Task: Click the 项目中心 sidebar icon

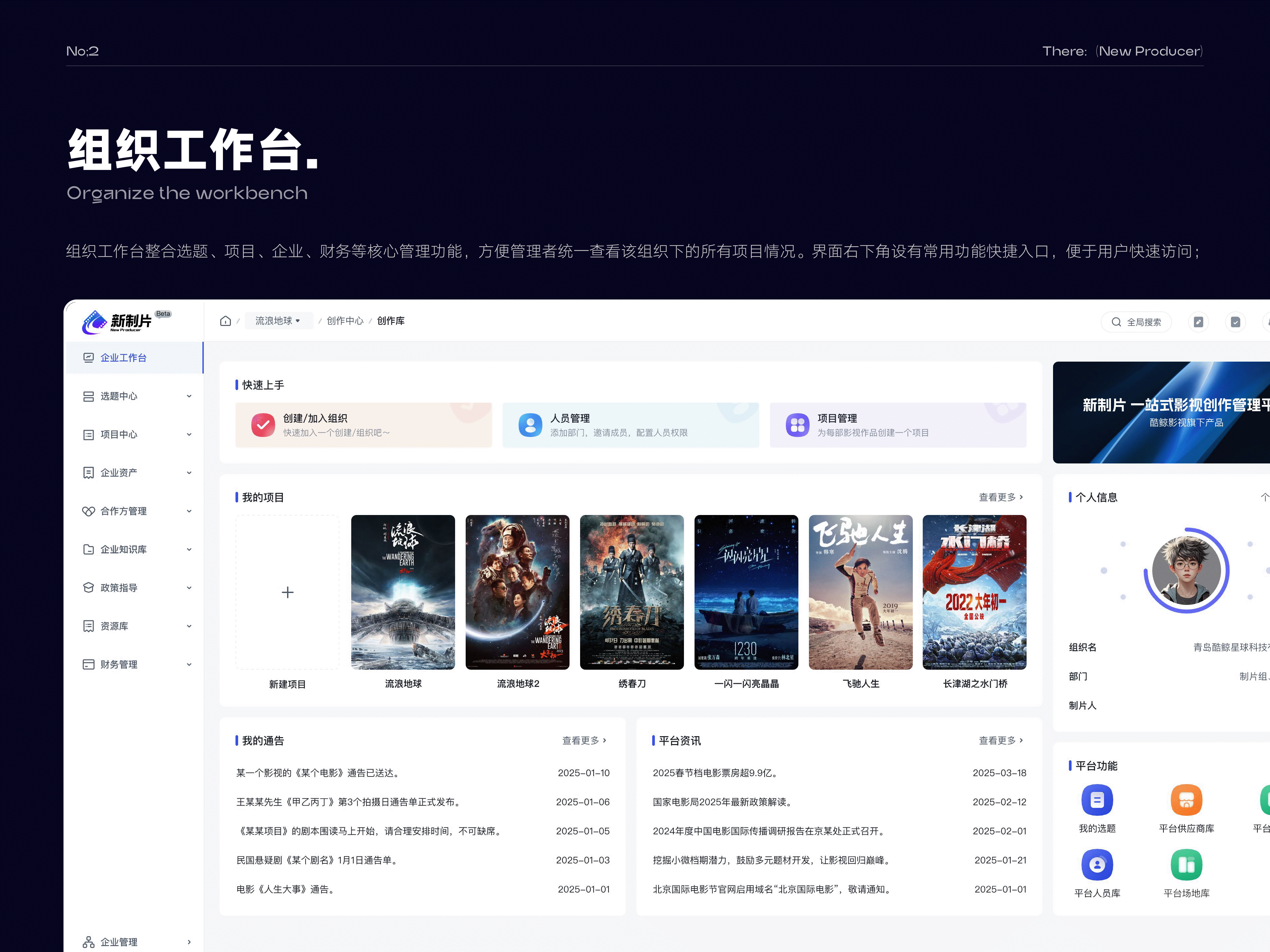Action: pos(88,434)
